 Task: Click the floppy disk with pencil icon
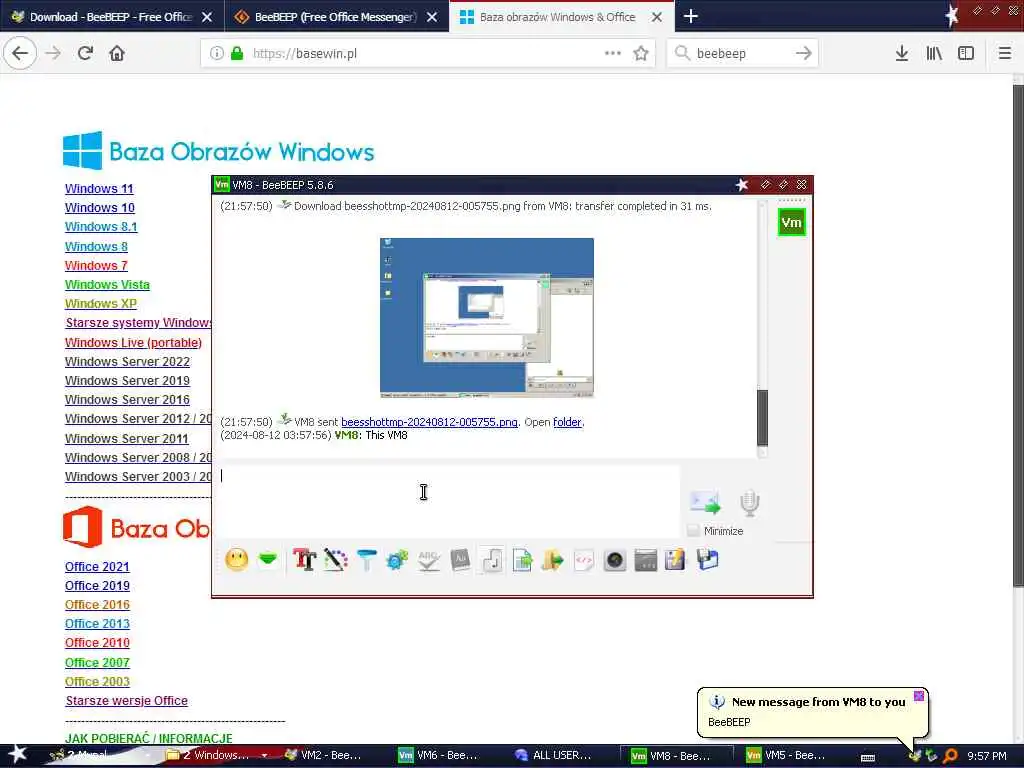[676, 560]
